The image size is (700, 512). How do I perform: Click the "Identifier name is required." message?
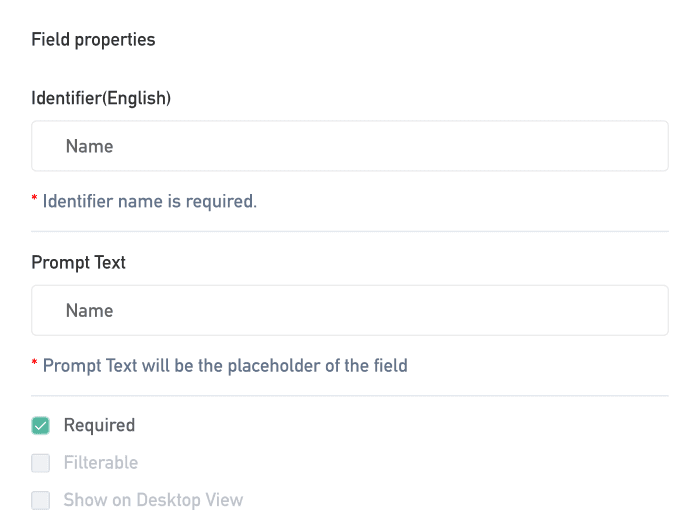click(150, 201)
